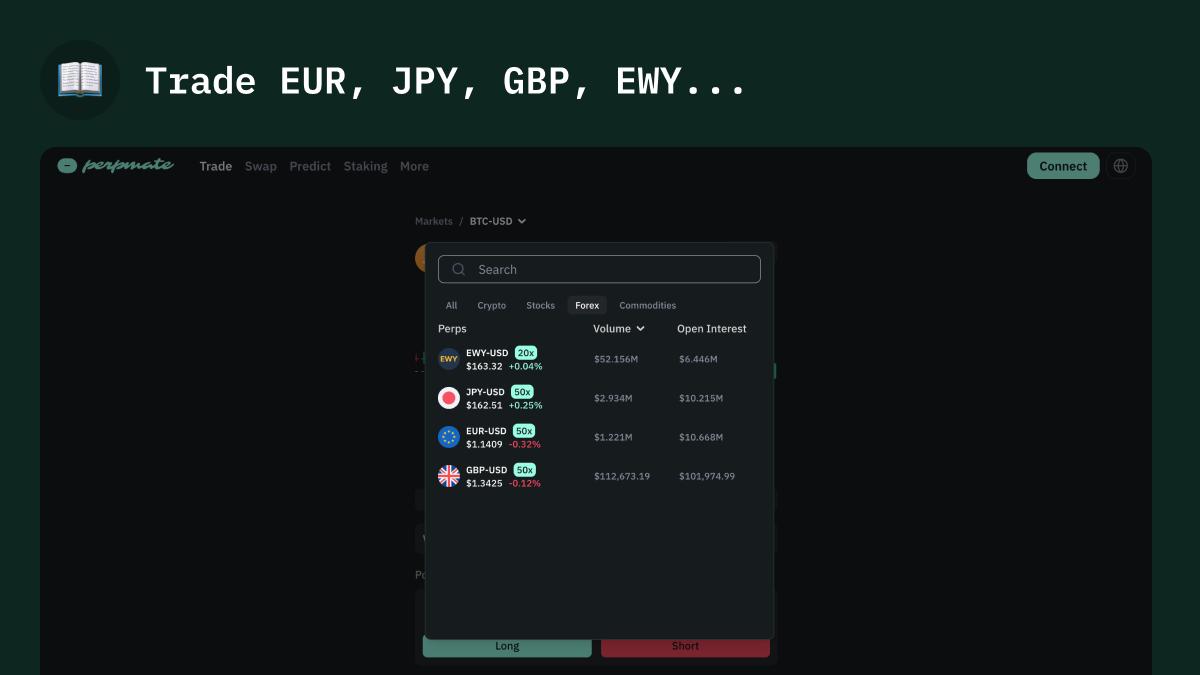Click the $1.221M volume value
Image resolution: width=1200 pixels, height=675 pixels.
(x=612, y=437)
